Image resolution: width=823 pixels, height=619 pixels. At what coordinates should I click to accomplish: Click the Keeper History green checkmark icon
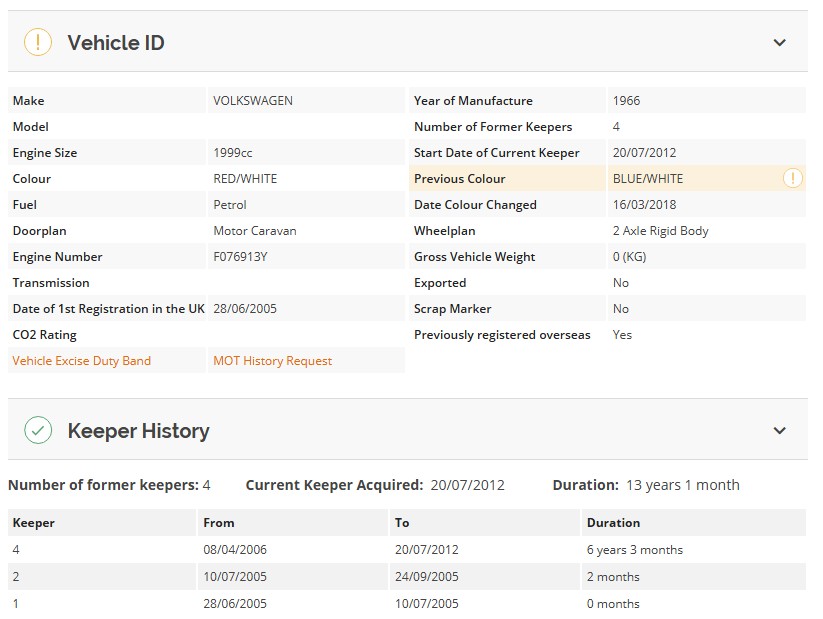pos(38,430)
